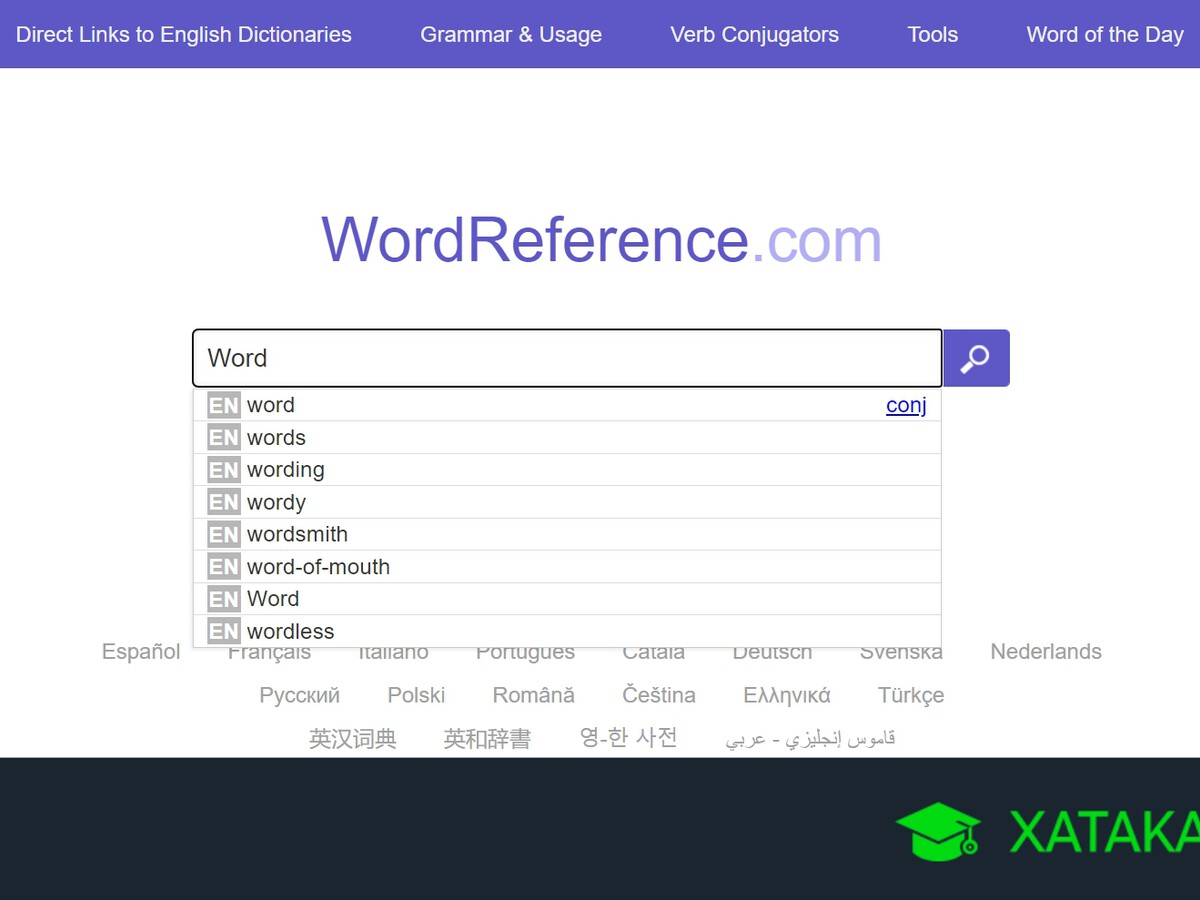Select the Polski language link
Screen dimensions: 1200x900
[416, 695]
